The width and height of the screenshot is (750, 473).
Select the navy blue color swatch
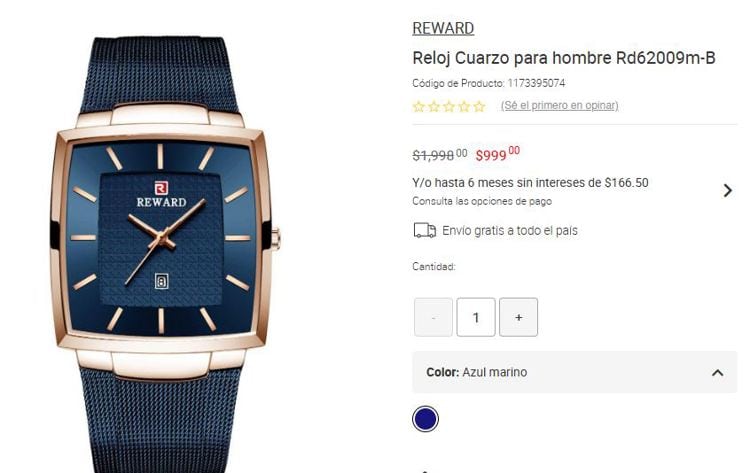[x=425, y=419]
